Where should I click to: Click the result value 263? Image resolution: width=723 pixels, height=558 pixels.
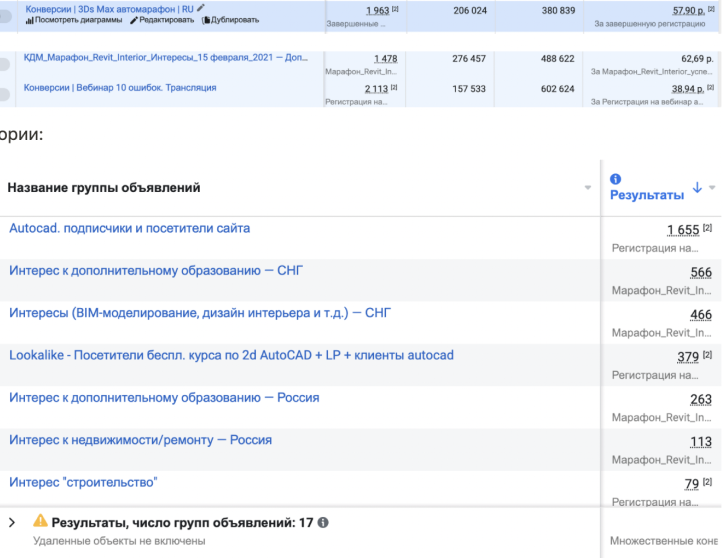click(x=701, y=399)
